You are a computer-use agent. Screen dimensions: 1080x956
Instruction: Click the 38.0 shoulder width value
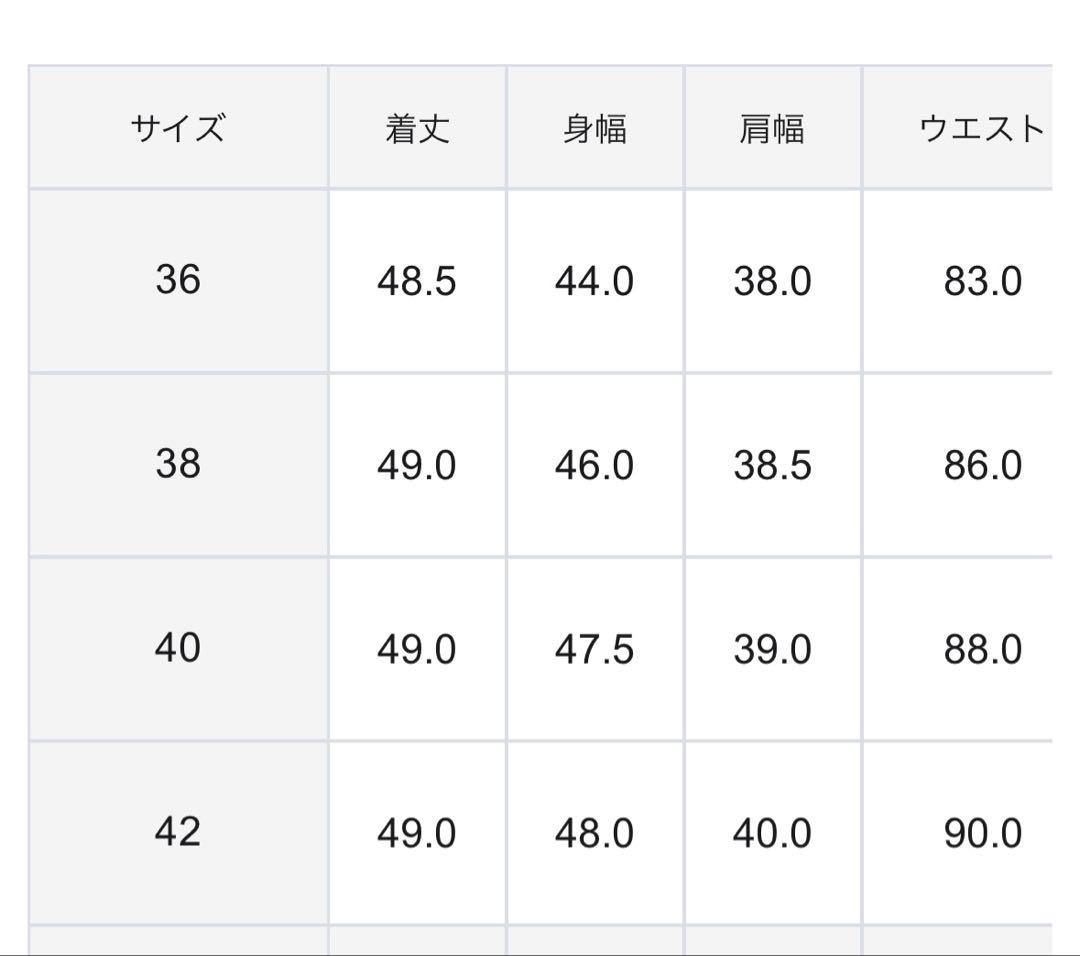(x=772, y=282)
